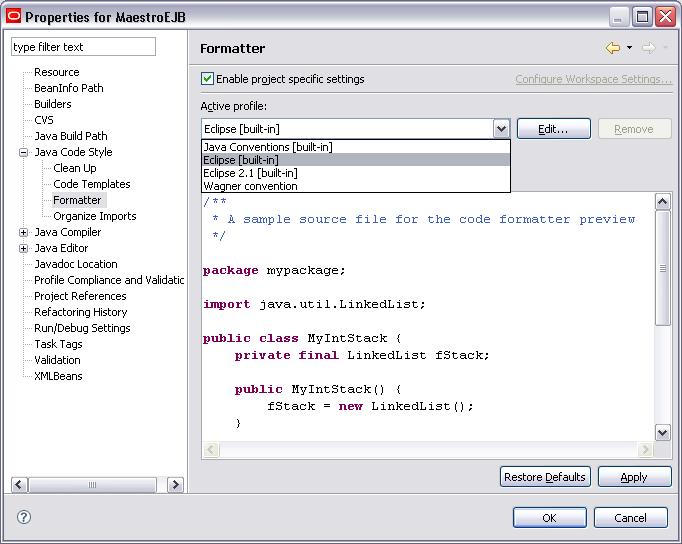Click the forward navigation arrow icon

648,48
